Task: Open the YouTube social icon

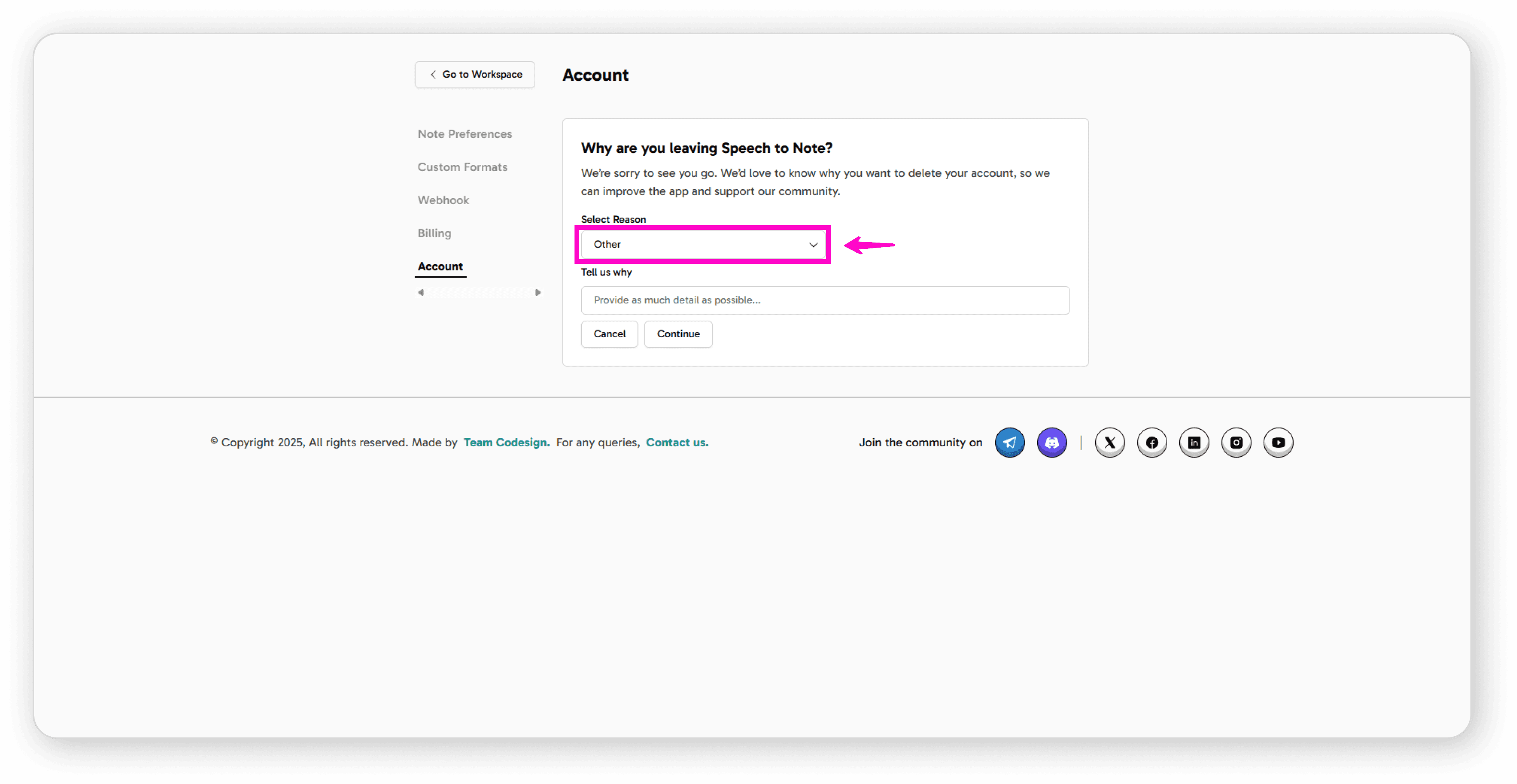Action: [1278, 442]
